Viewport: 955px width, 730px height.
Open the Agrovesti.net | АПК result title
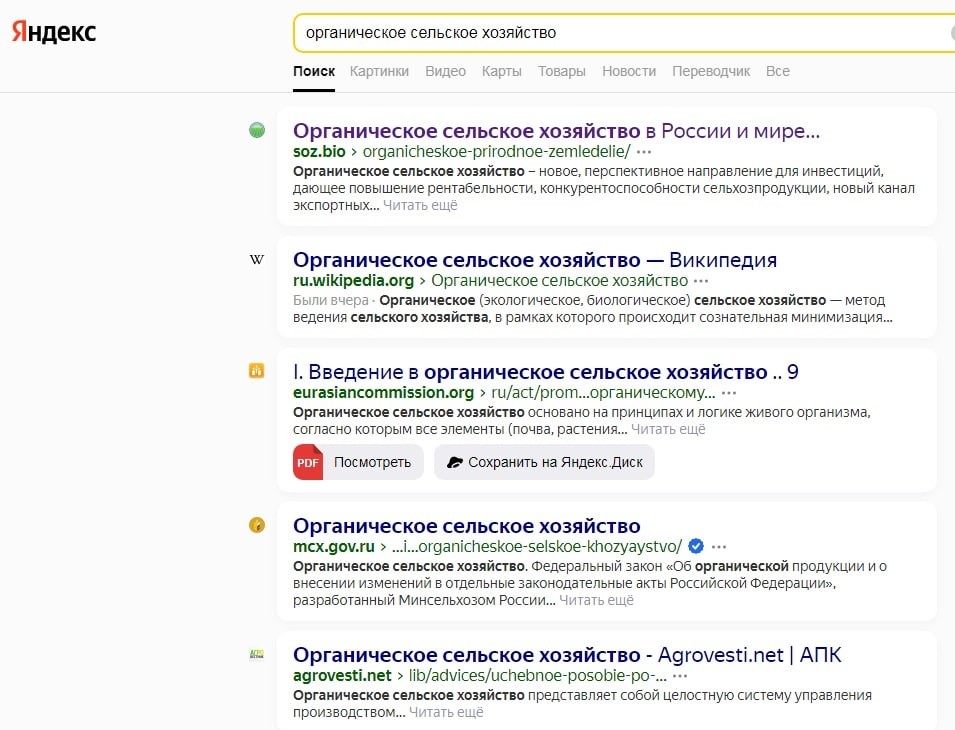[567, 655]
